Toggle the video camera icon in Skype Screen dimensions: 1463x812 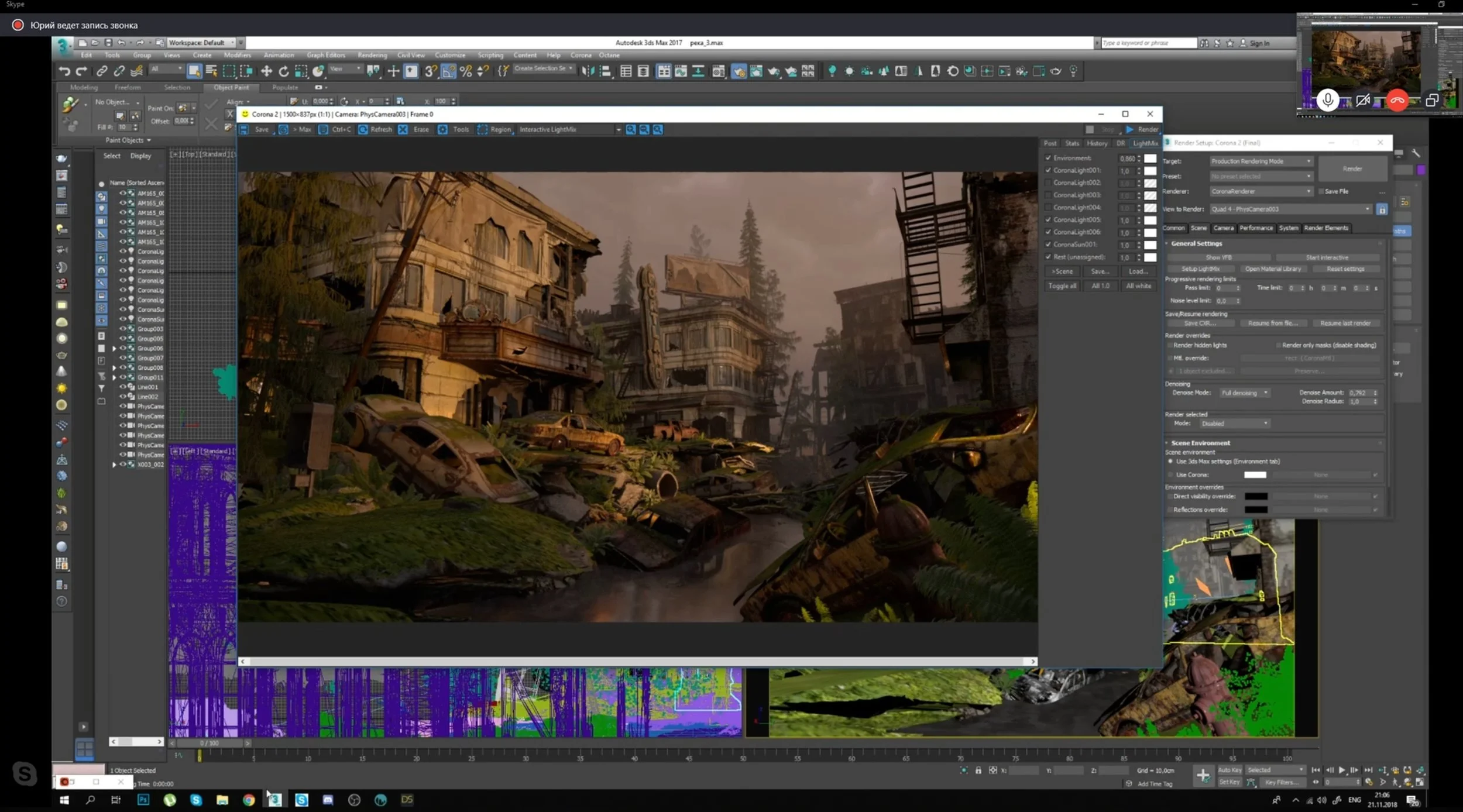point(1363,100)
